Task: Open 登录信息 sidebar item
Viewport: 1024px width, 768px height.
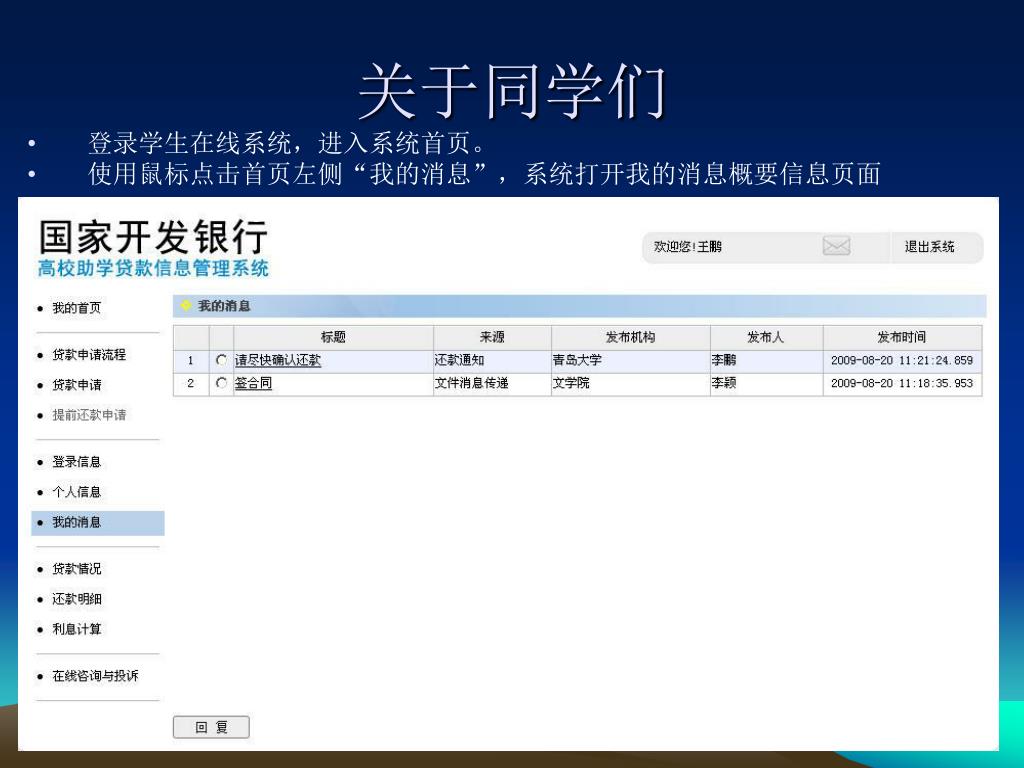Action: coord(76,462)
